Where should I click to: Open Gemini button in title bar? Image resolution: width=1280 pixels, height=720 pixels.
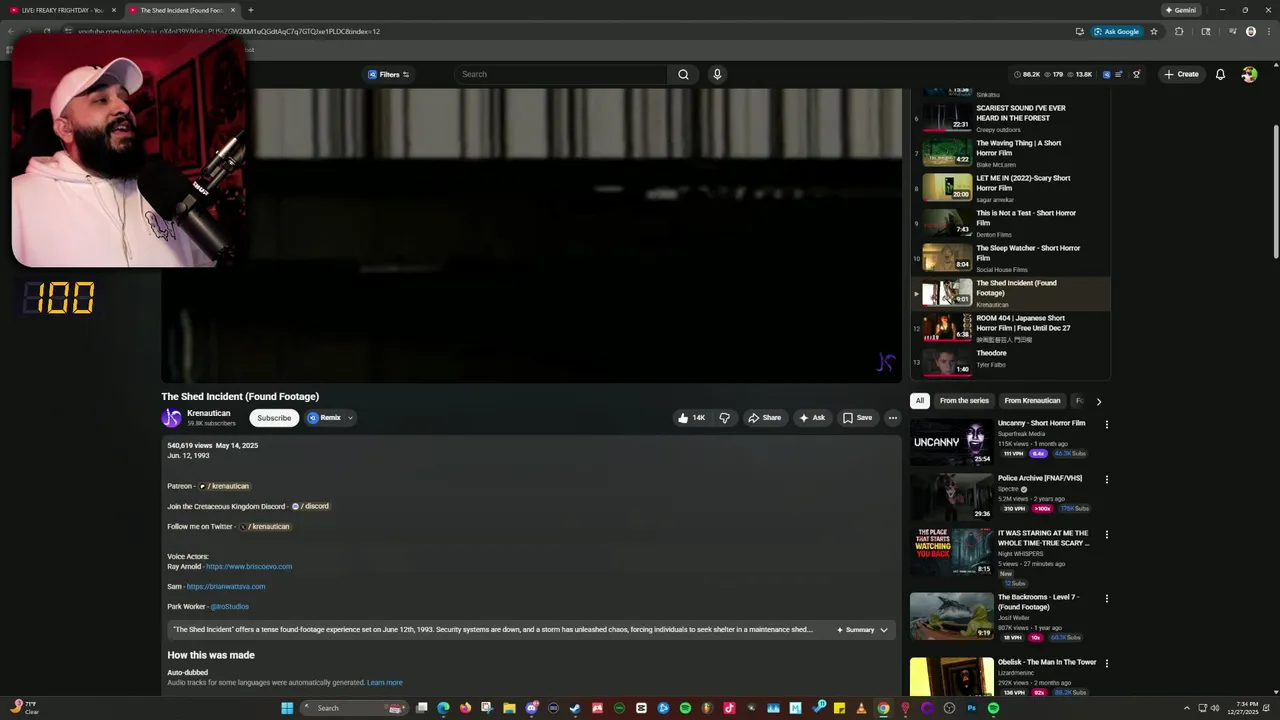(x=1180, y=10)
